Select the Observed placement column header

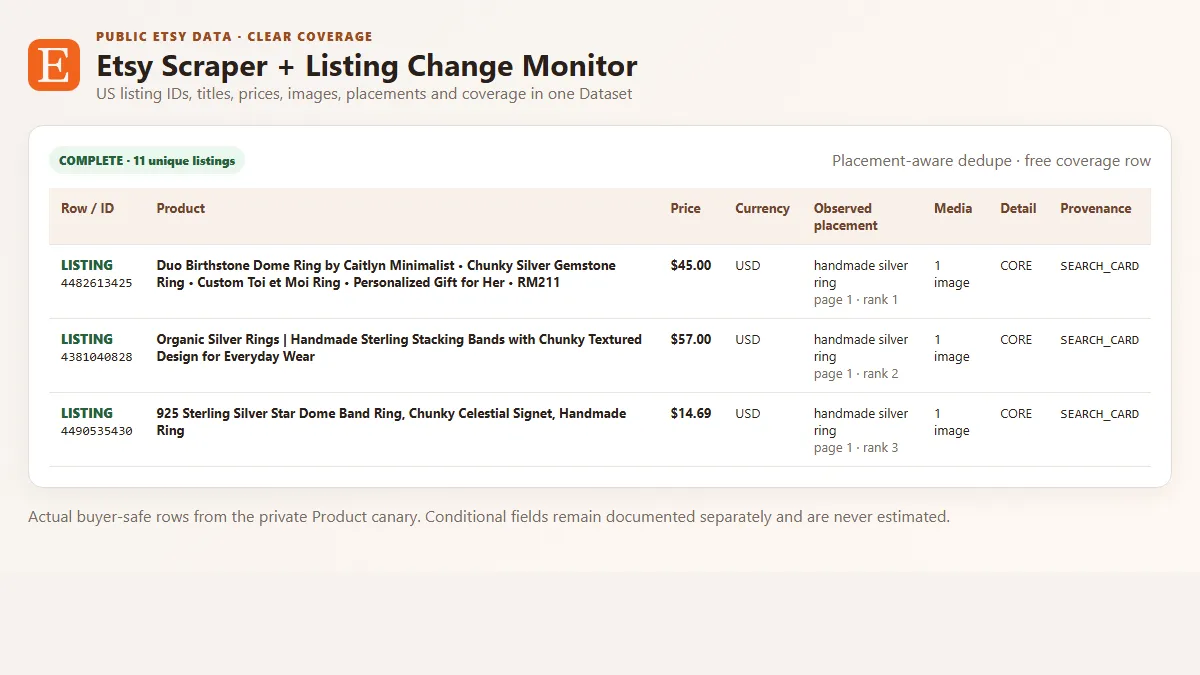click(x=845, y=217)
